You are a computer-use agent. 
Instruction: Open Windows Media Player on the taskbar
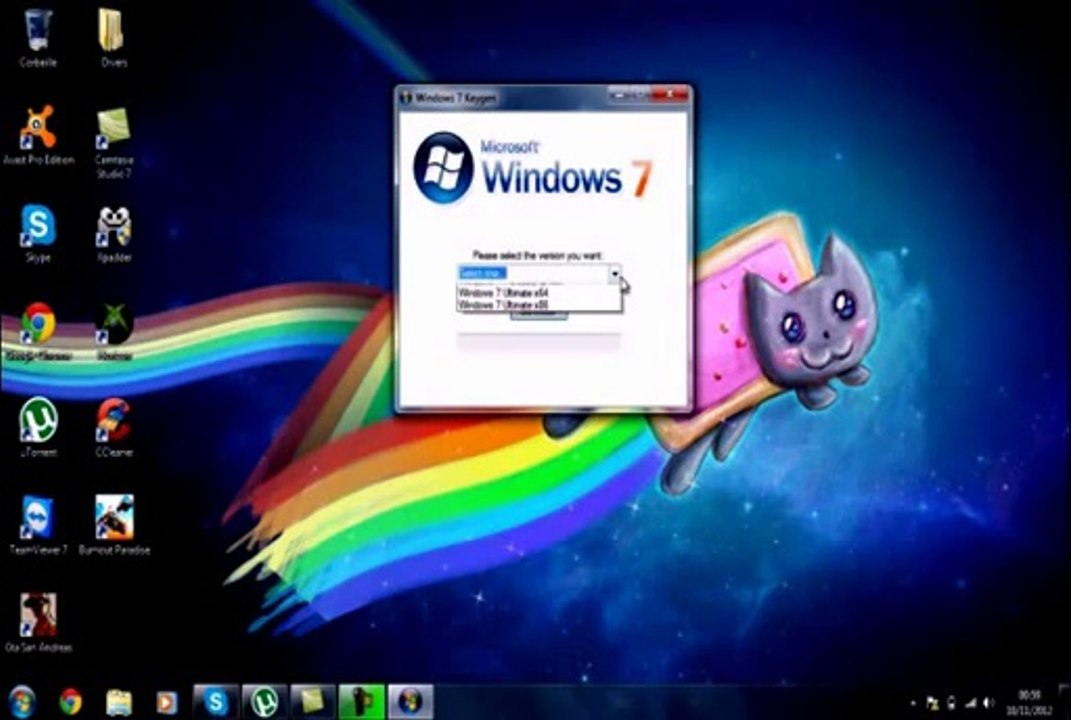coord(166,702)
